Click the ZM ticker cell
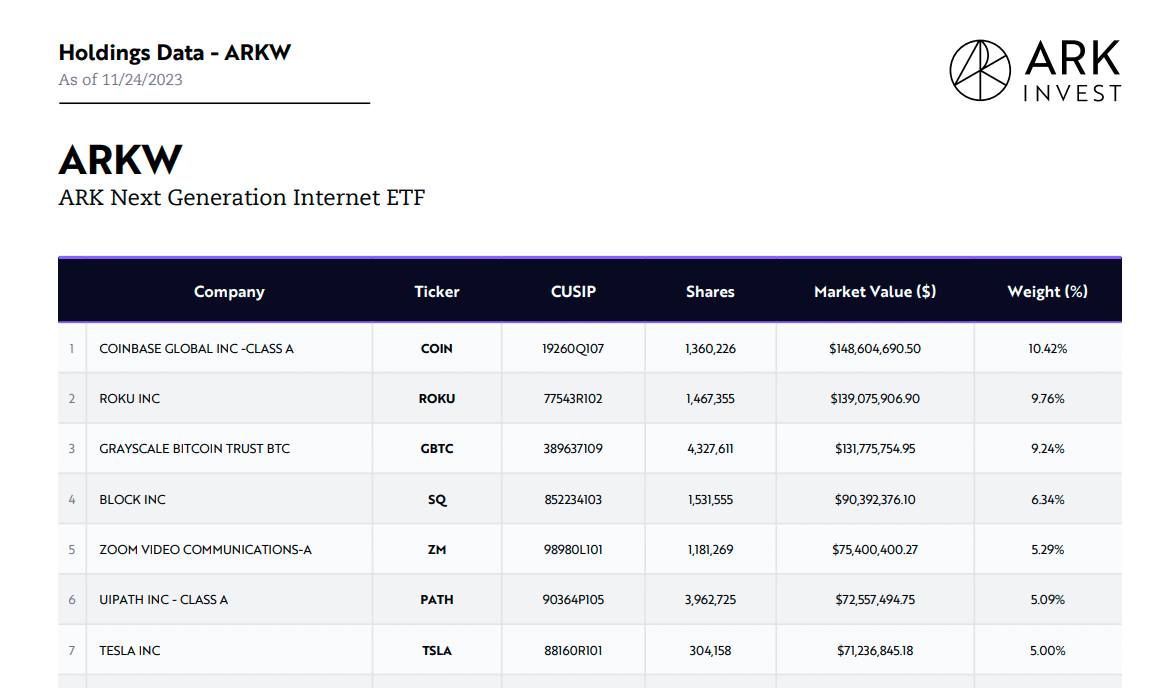Image resolution: width=1174 pixels, height=688 pixels. (437, 550)
